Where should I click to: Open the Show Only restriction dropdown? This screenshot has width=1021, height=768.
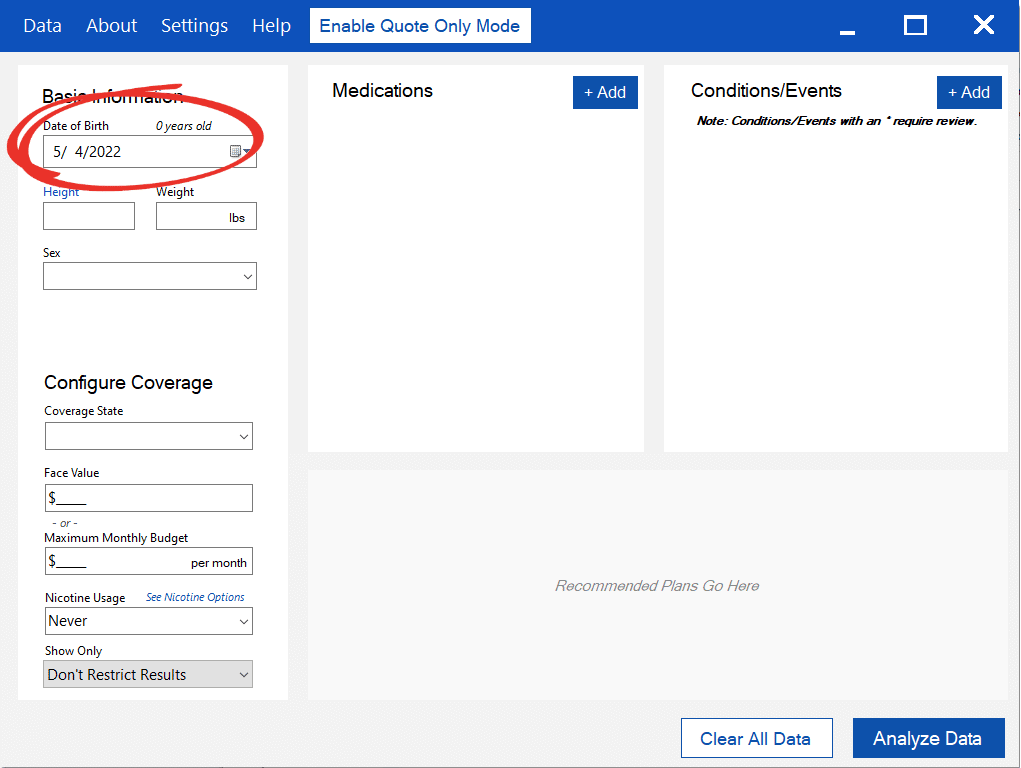click(x=148, y=675)
